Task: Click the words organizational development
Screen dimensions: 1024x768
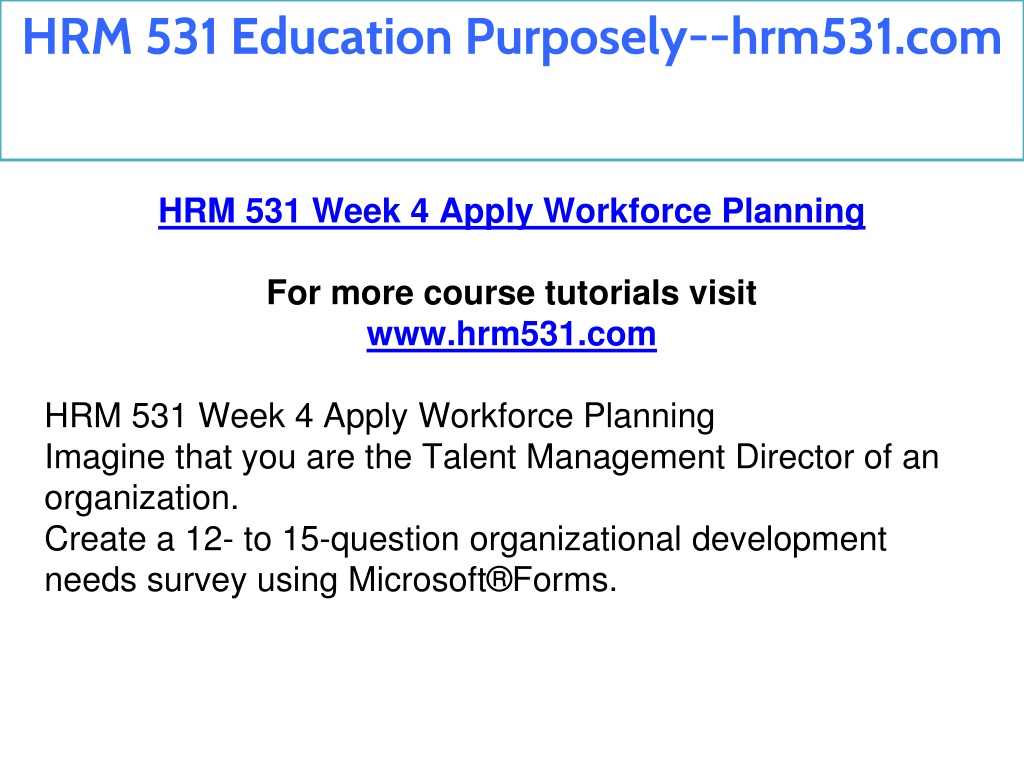Action: [x=678, y=539]
